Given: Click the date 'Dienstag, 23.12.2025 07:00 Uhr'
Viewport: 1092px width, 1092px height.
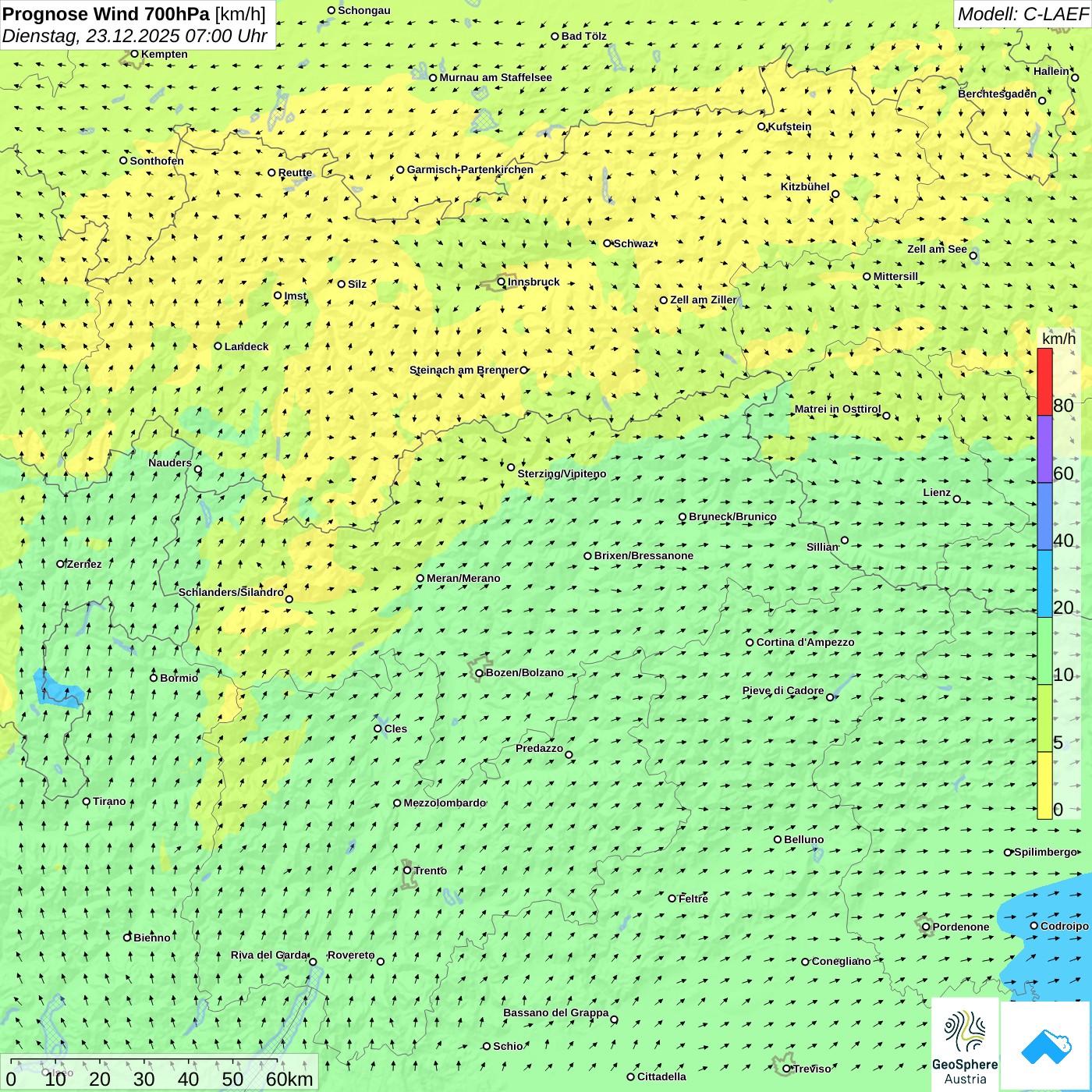Looking at the screenshot, I should pyautogui.click(x=135, y=36).
